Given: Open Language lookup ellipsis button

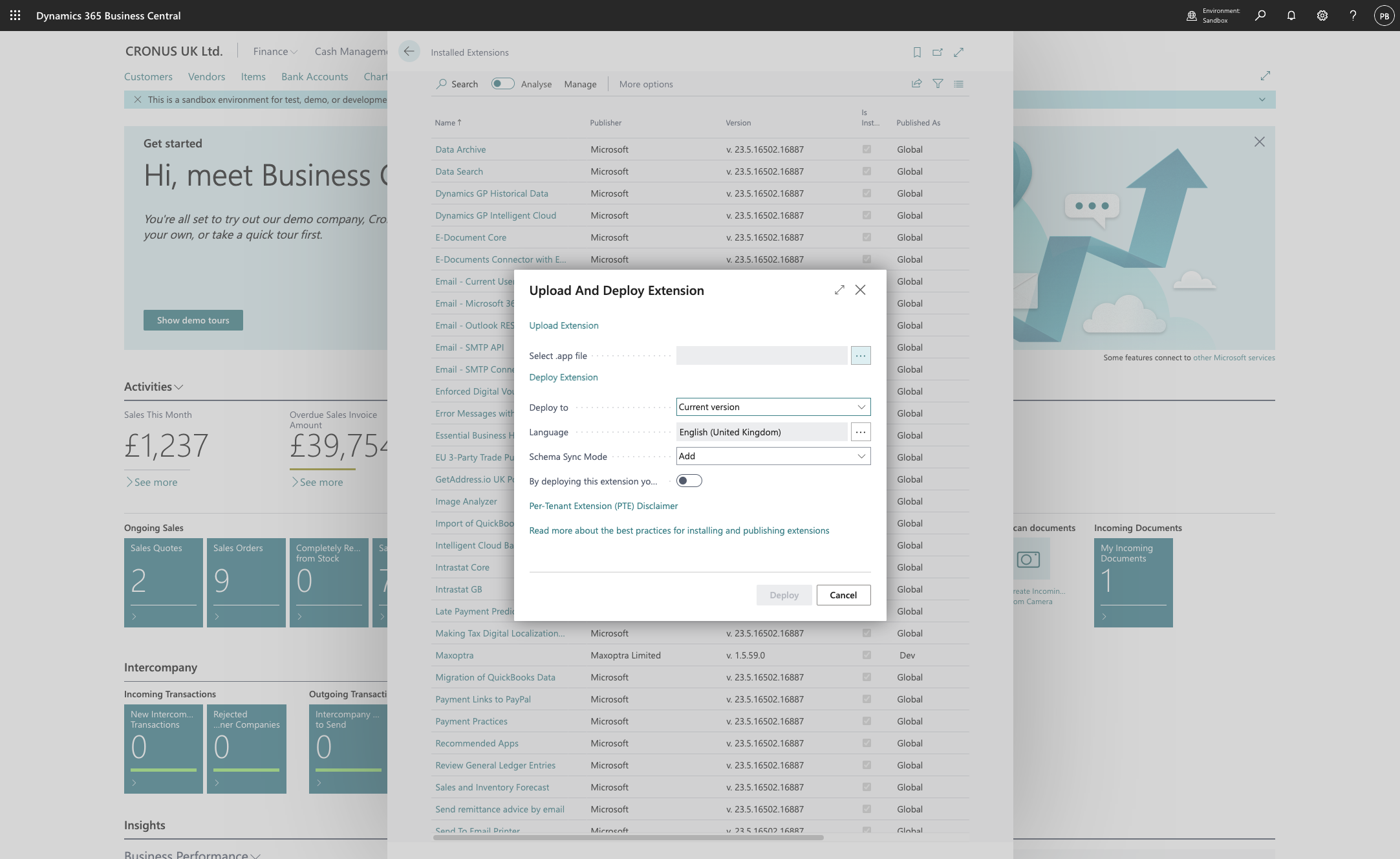Looking at the screenshot, I should pyautogui.click(x=861, y=432).
